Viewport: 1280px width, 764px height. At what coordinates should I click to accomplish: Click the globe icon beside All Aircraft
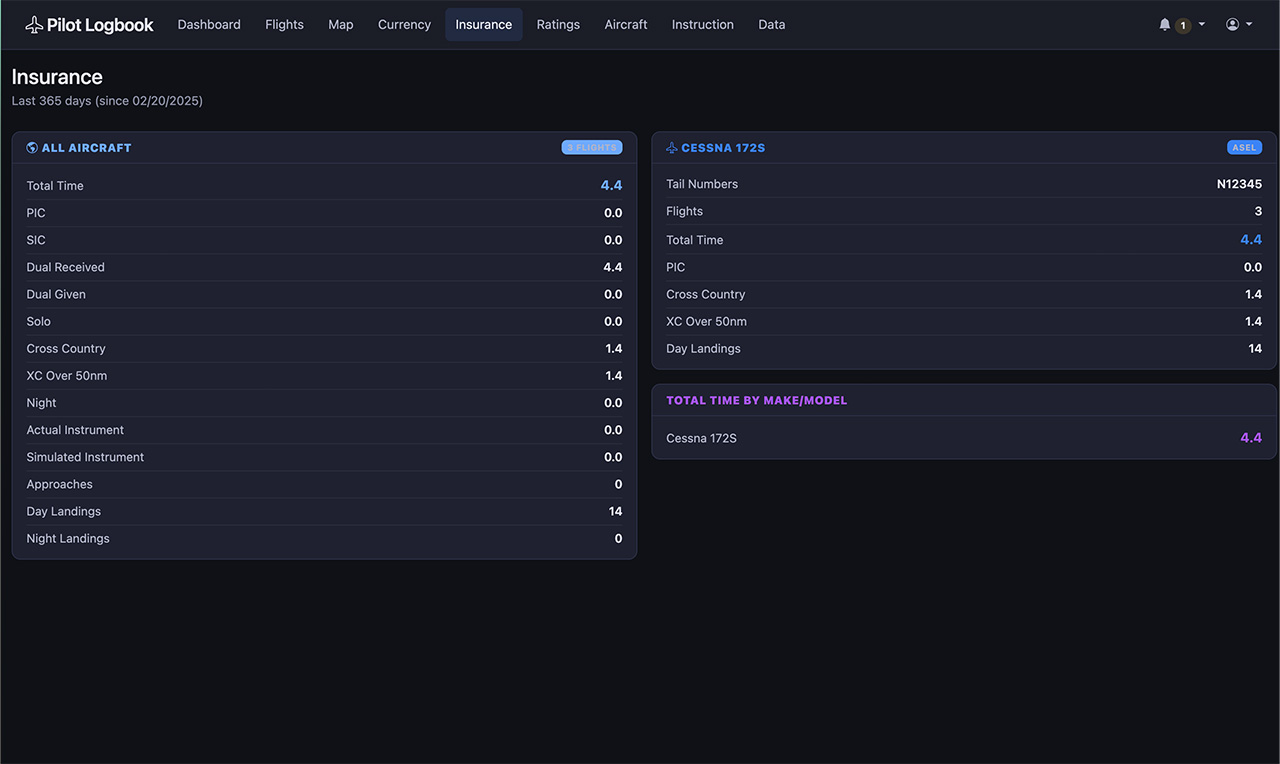(32, 148)
